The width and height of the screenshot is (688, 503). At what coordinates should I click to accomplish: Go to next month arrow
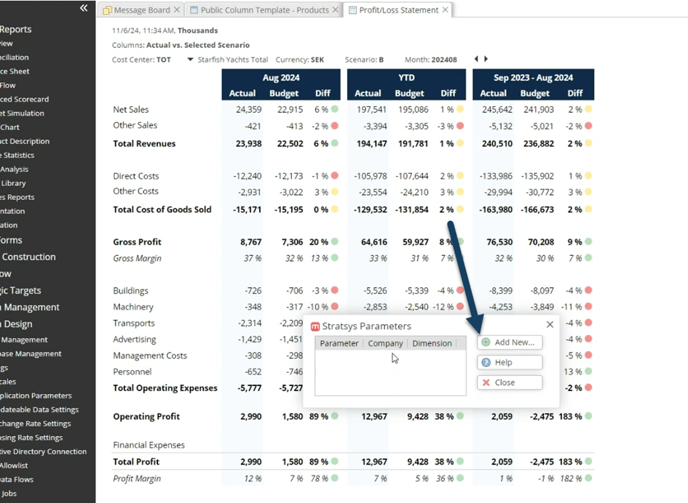point(486,60)
